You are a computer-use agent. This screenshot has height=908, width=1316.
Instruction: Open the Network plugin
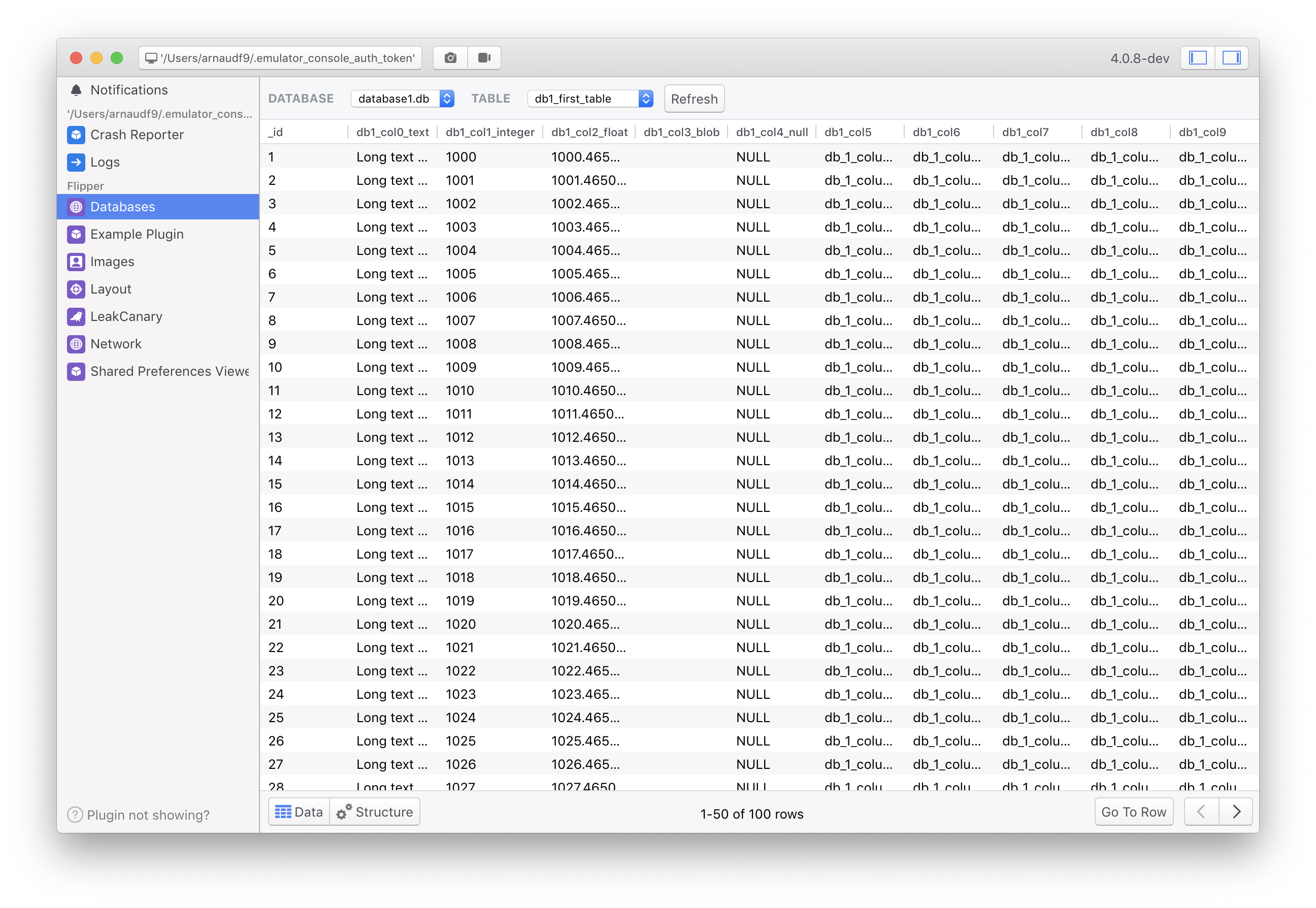click(116, 344)
